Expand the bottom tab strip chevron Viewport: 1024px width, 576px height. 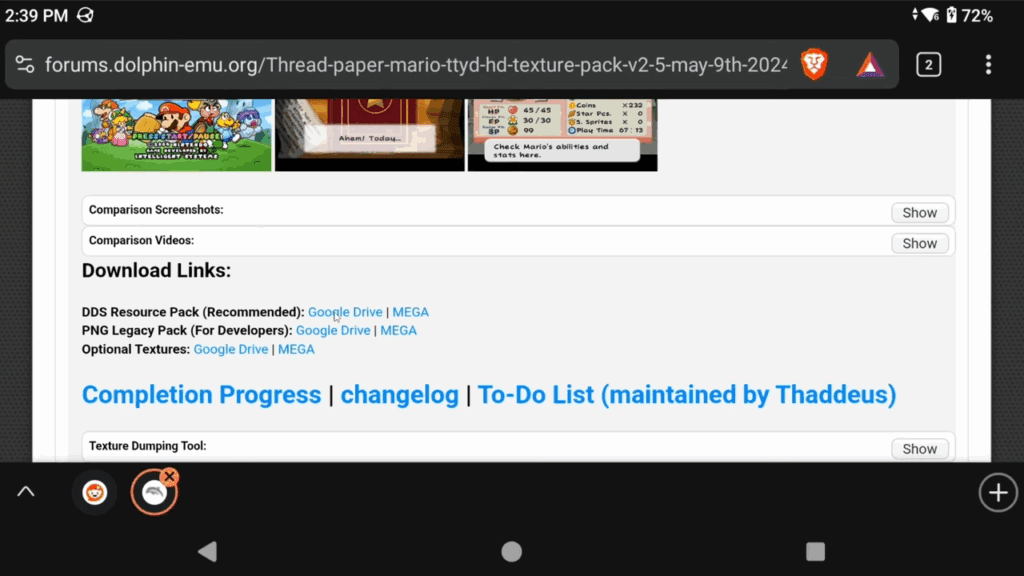click(25, 492)
